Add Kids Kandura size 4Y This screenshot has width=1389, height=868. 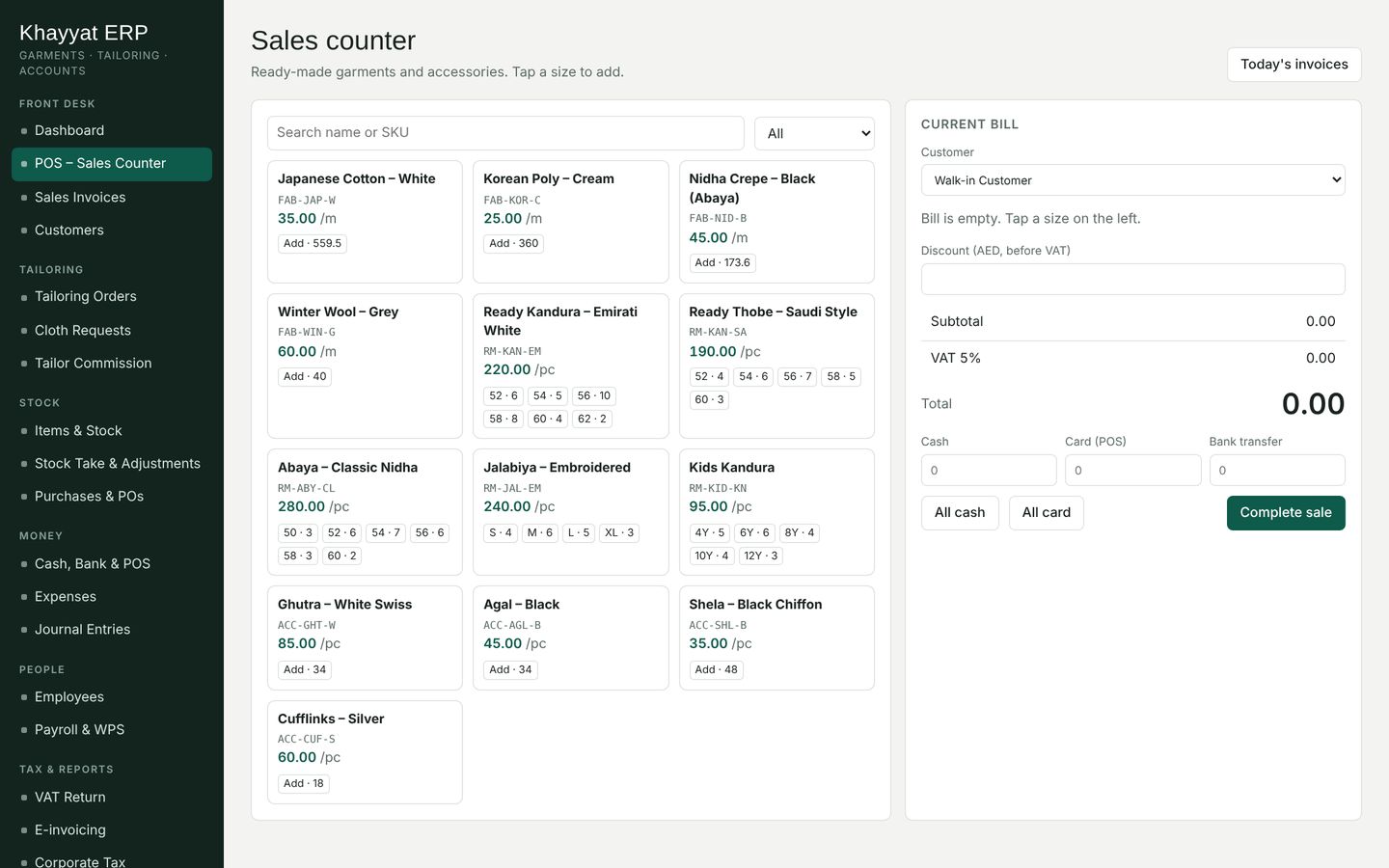pyautogui.click(x=710, y=533)
